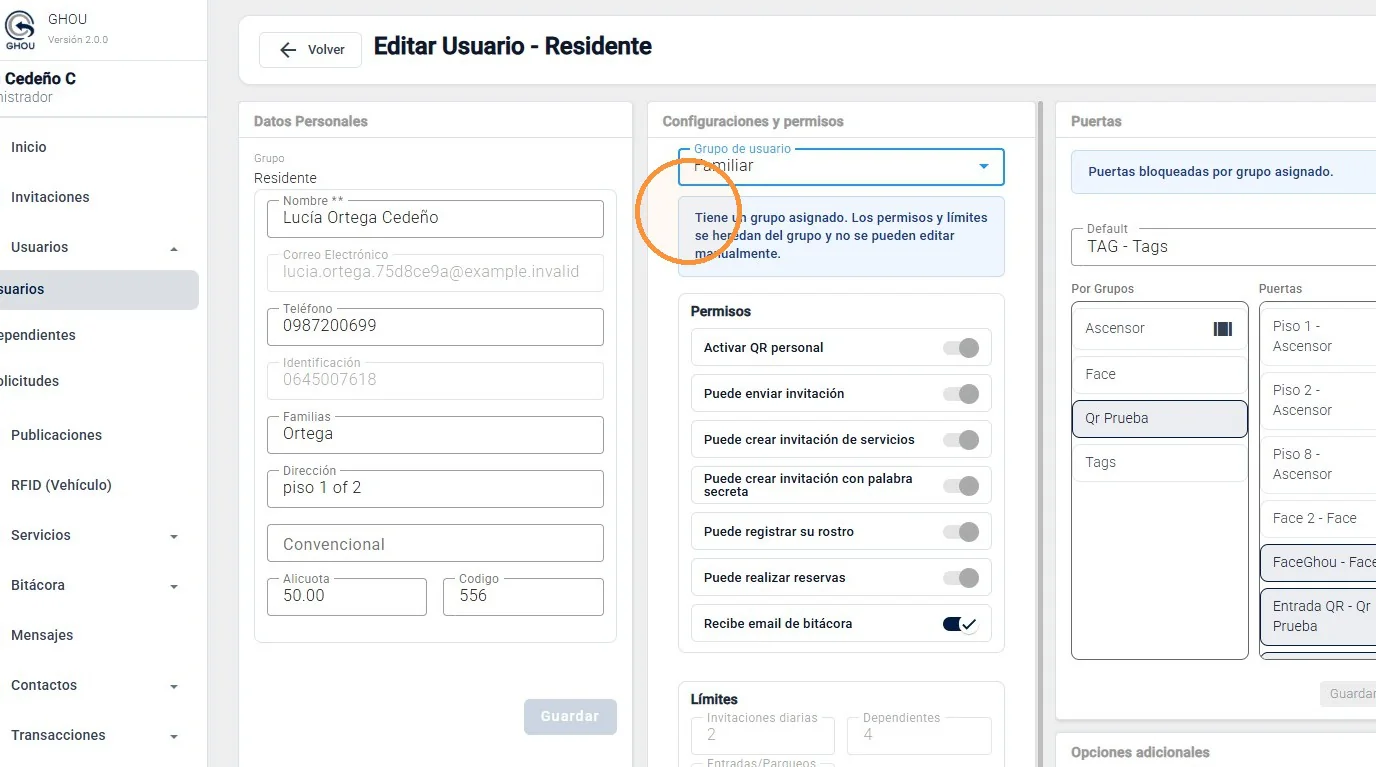The image size is (1376, 767).
Task: Select the Piso 1 - Ascensor door
Action: (1318, 336)
